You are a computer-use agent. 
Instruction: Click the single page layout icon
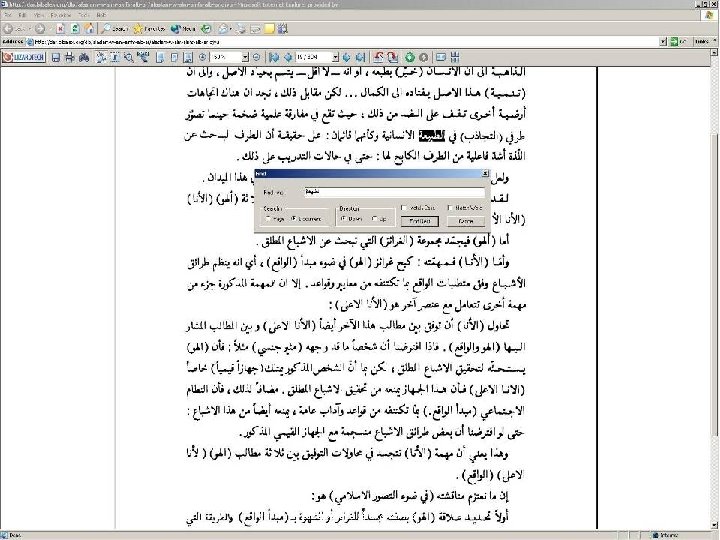click(x=441, y=57)
